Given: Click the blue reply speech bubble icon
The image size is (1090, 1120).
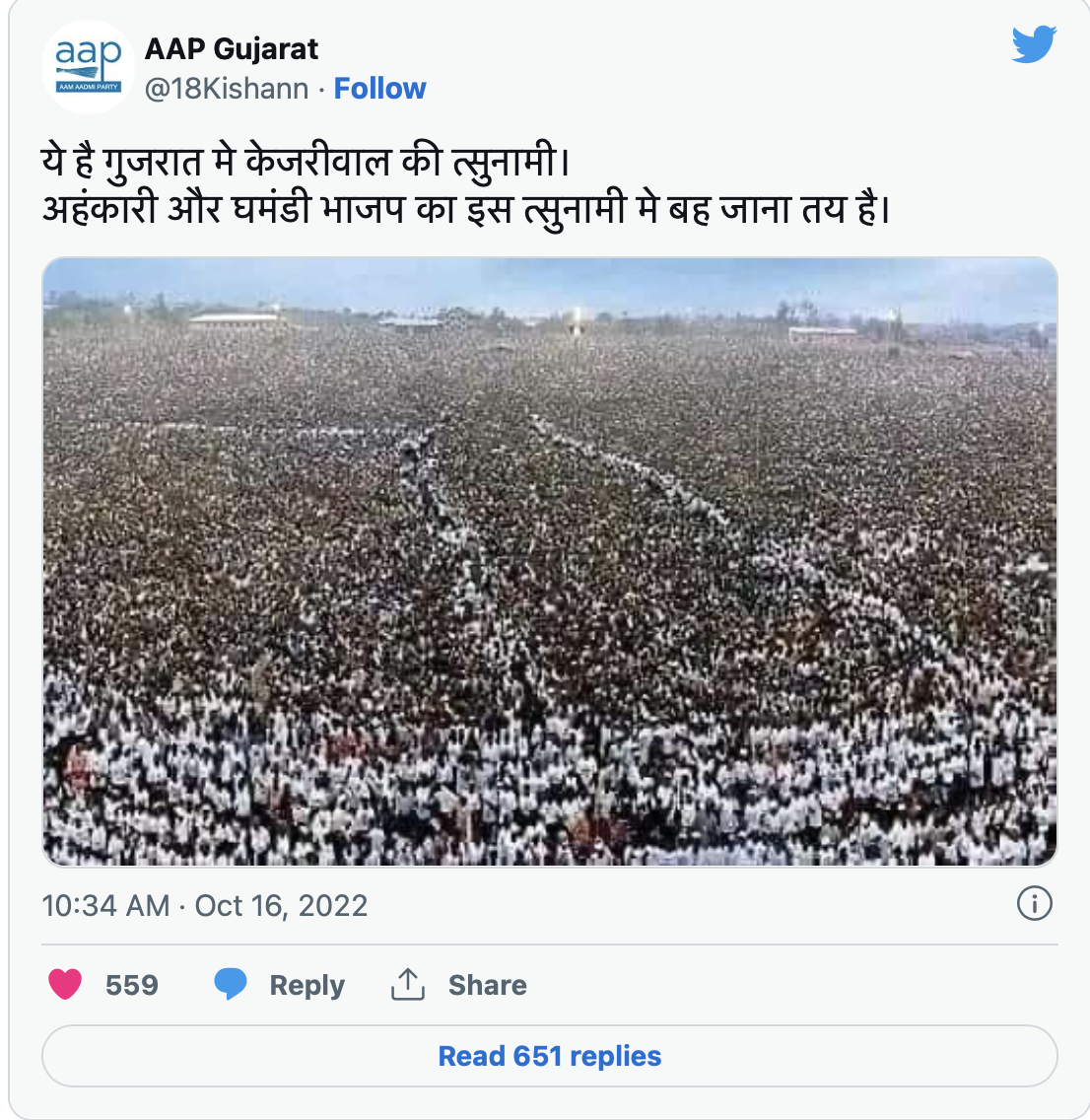Looking at the screenshot, I should (x=231, y=984).
